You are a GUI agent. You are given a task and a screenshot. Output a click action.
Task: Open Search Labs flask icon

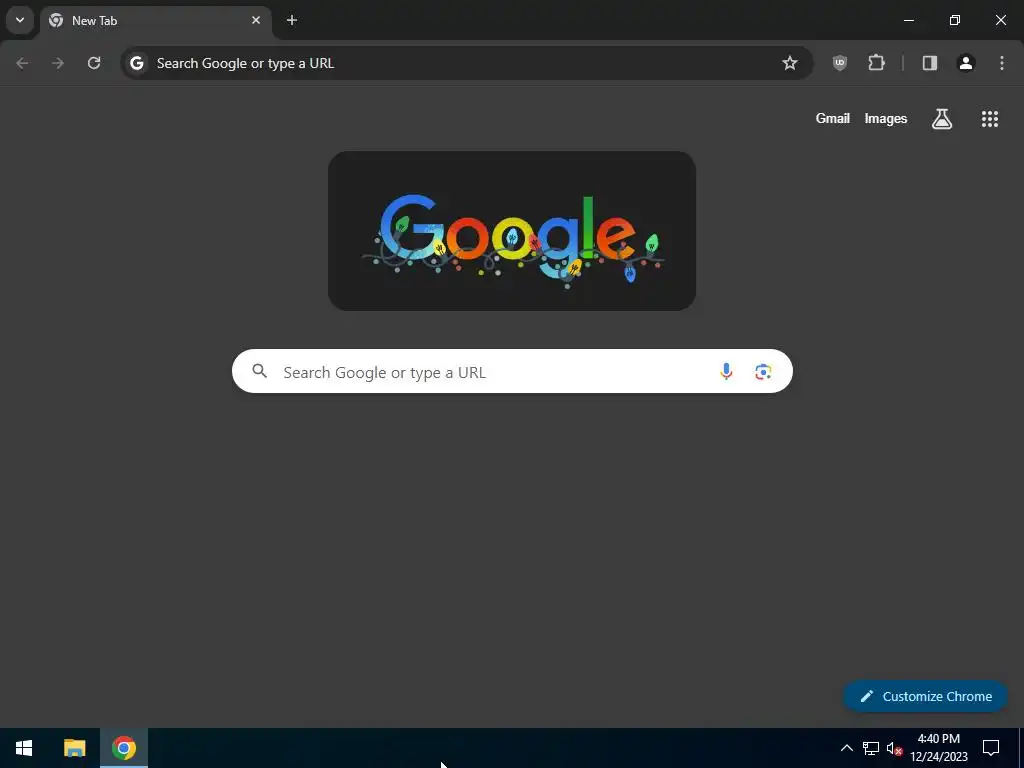coord(942,119)
